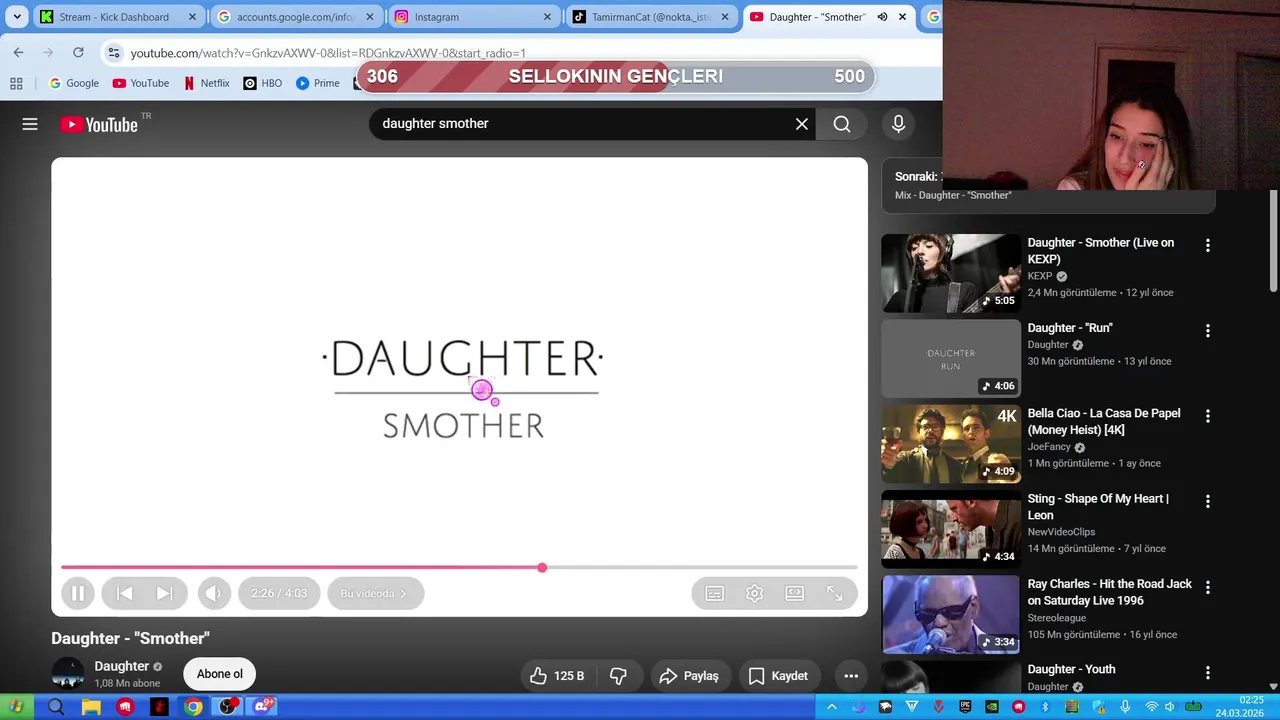Open options for Smother Live on KEXP
This screenshot has height=720, width=1280.
coord(1207,245)
